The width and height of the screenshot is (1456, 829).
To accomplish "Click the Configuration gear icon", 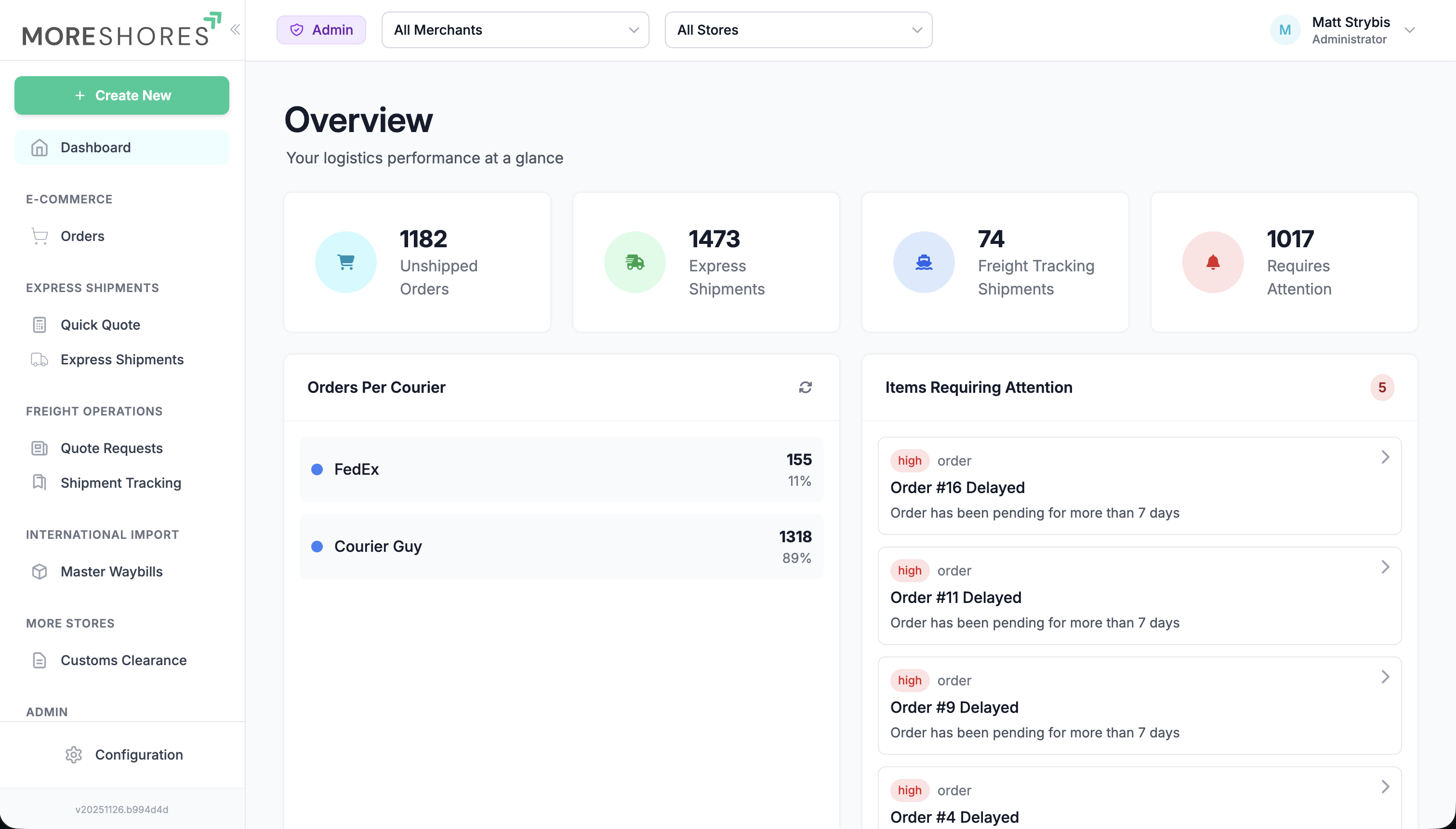I will [73, 754].
